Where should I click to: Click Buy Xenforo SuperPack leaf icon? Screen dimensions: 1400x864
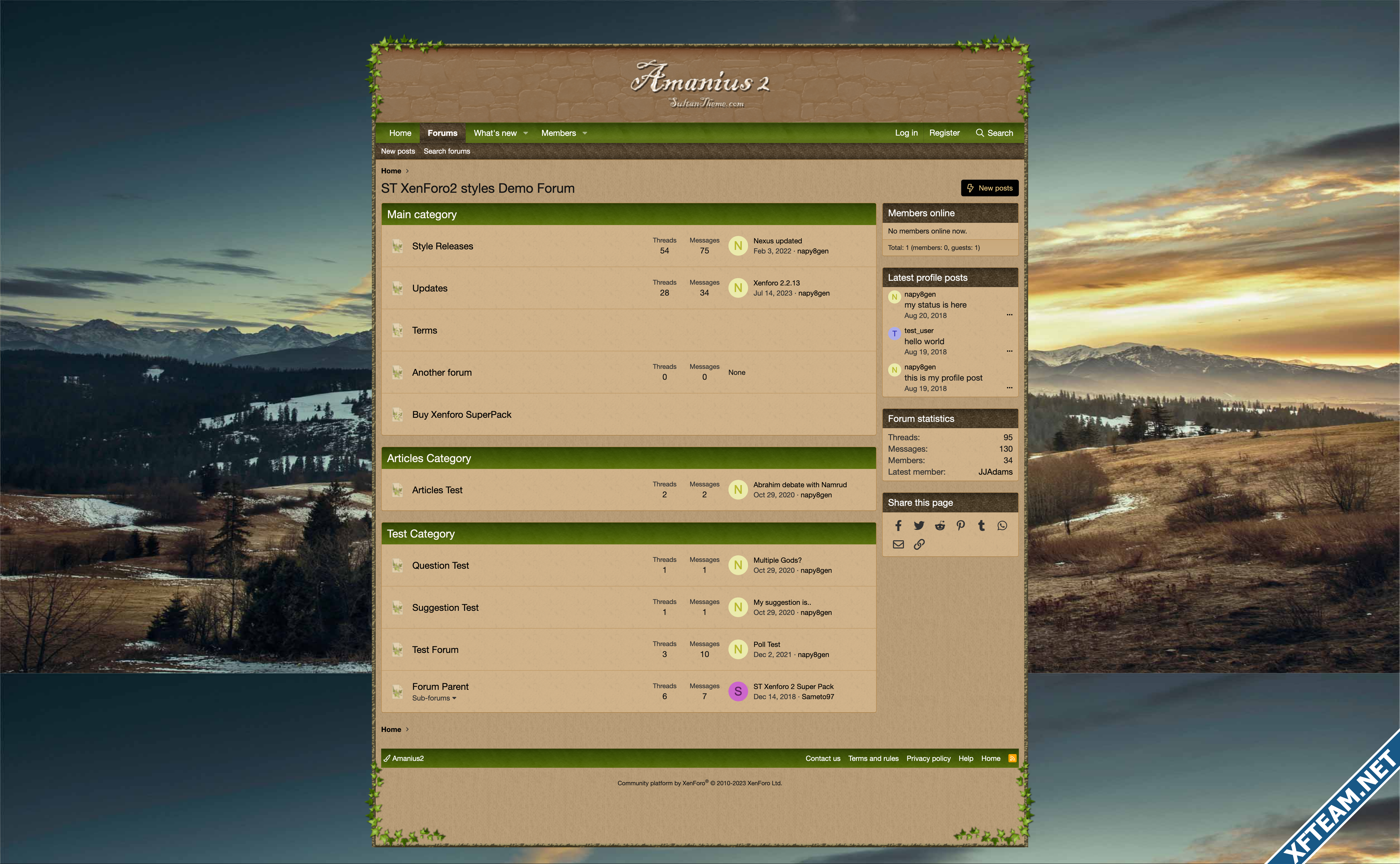pyautogui.click(x=398, y=415)
